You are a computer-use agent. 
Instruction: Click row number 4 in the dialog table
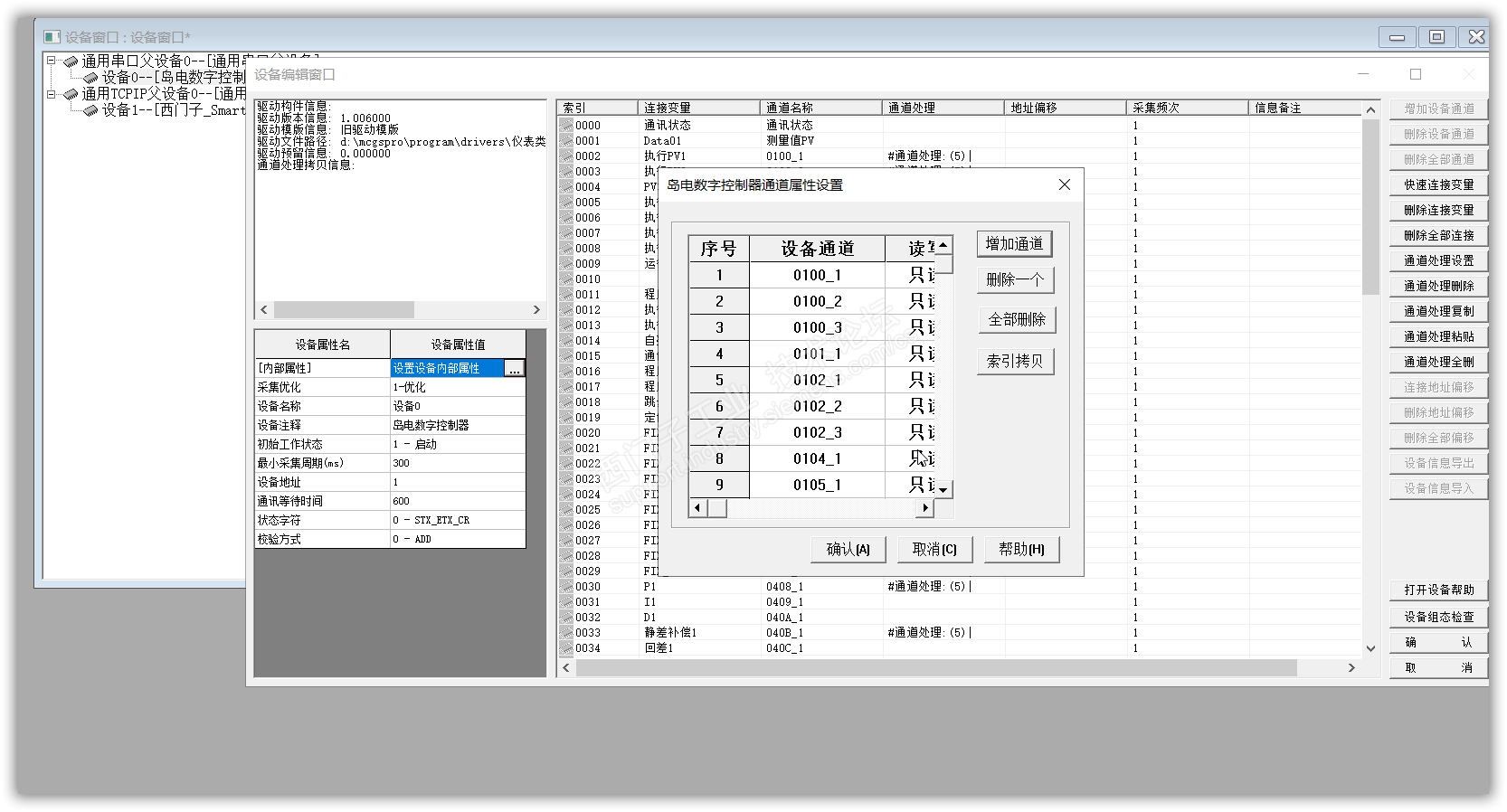[x=719, y=354]
